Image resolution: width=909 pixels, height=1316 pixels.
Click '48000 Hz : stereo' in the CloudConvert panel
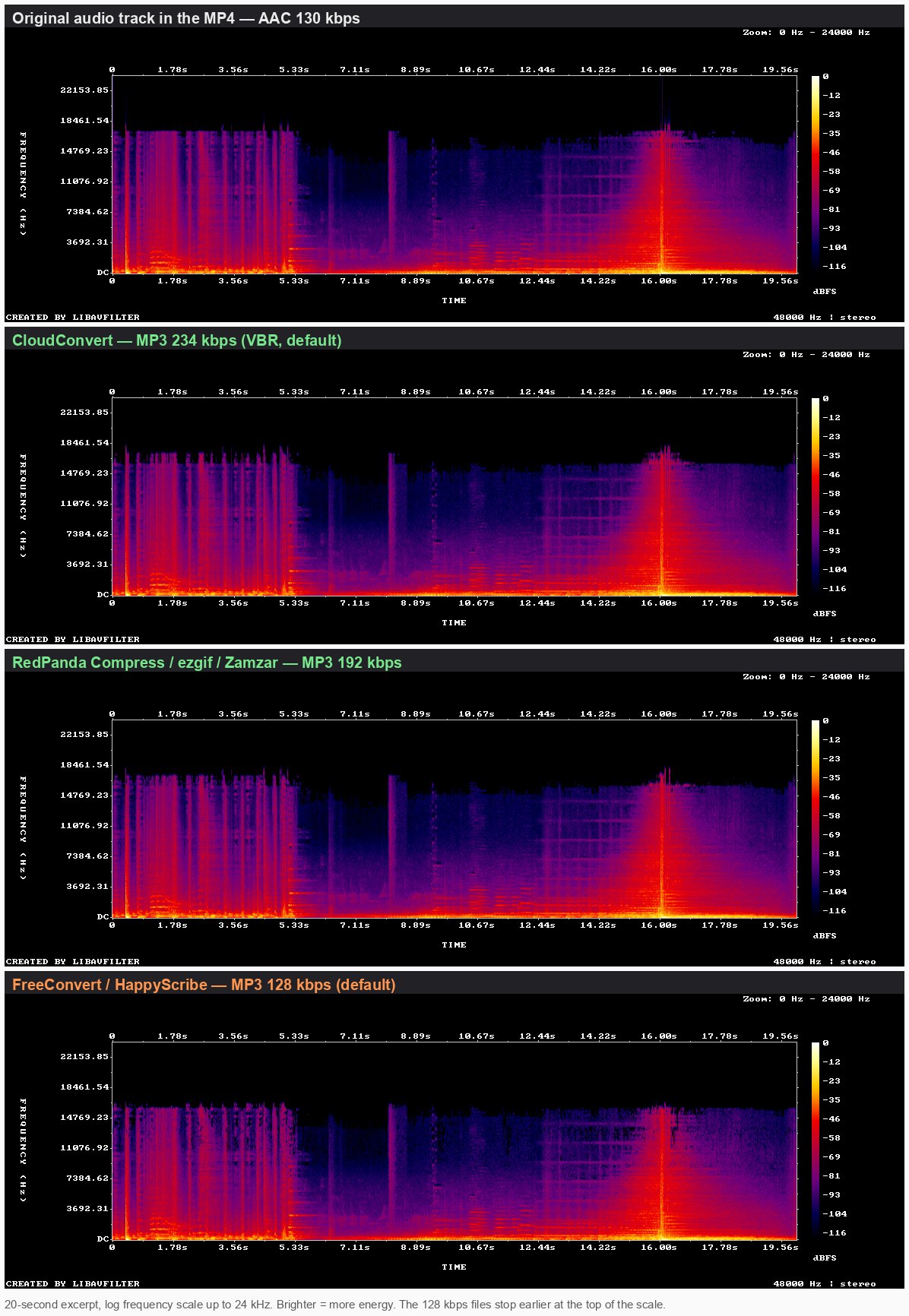825,640
